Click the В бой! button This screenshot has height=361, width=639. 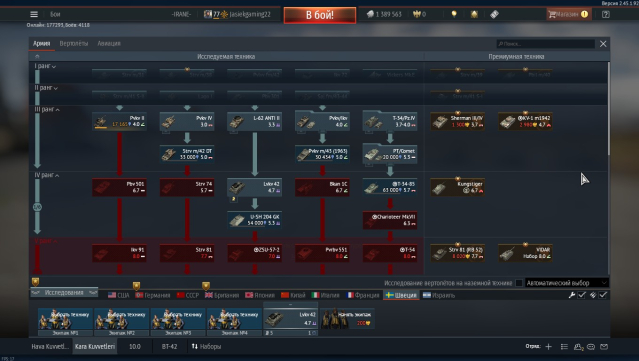coord(320,15)
